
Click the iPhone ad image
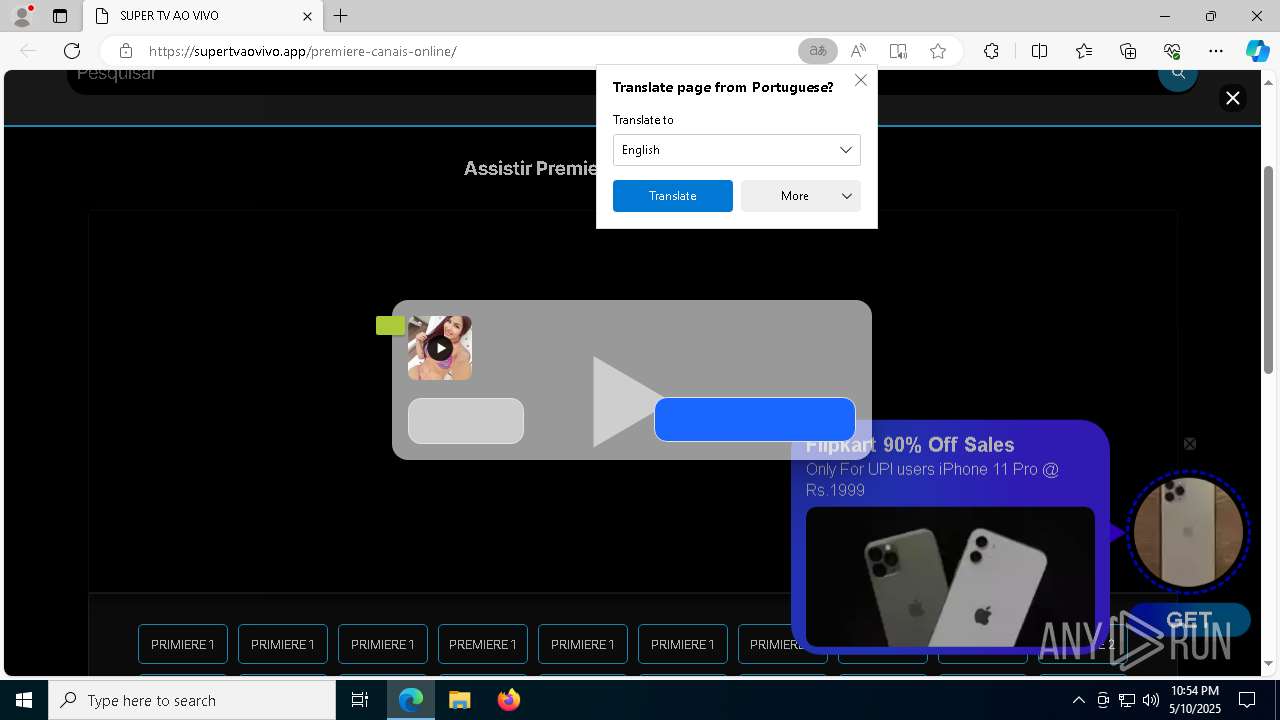click(x=950, y=577)
